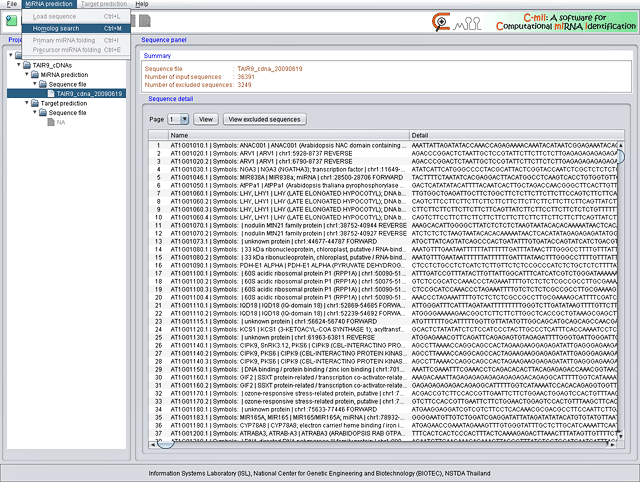640x482 pixels.
Task: Click the horizontal scrollbar left arrow
Action: (x=153, y=444)
